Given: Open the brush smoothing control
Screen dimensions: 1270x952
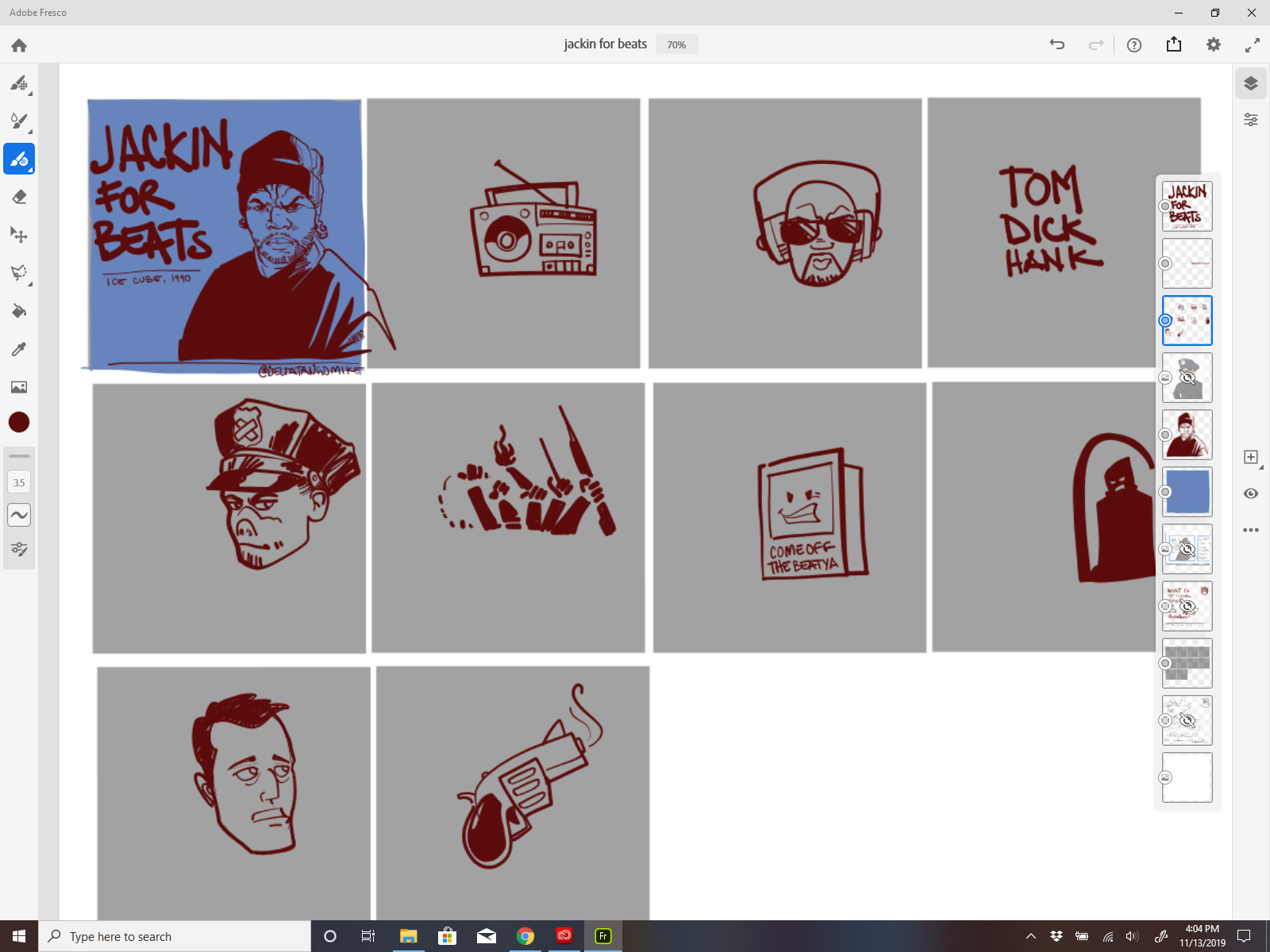Looking at the screenshot, I should tap(19, 515).
